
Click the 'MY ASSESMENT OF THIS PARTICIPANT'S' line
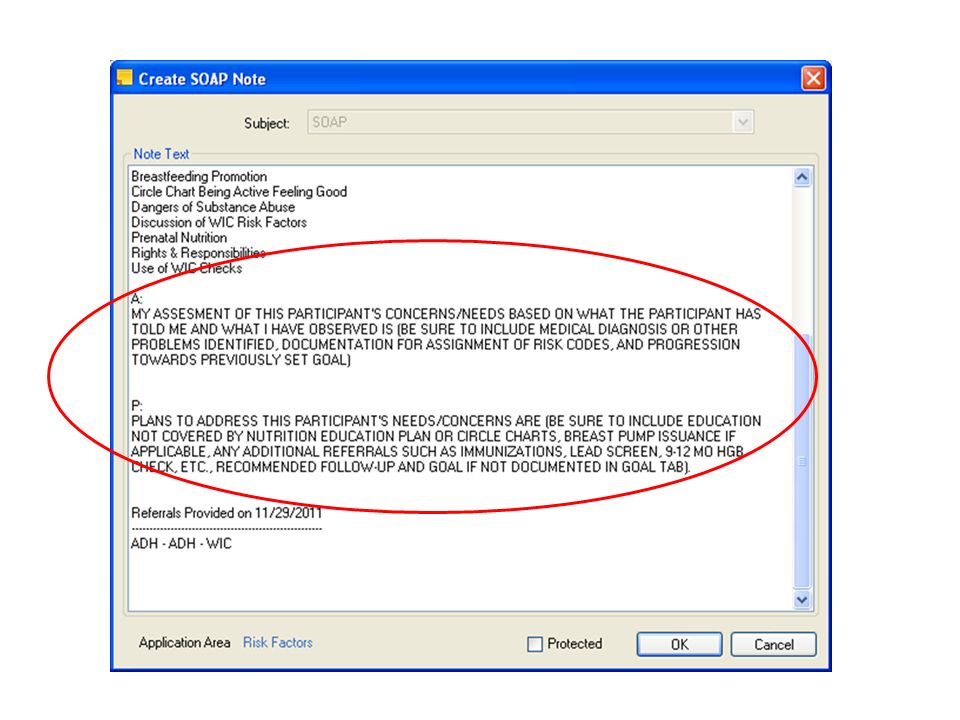(446, 314)
